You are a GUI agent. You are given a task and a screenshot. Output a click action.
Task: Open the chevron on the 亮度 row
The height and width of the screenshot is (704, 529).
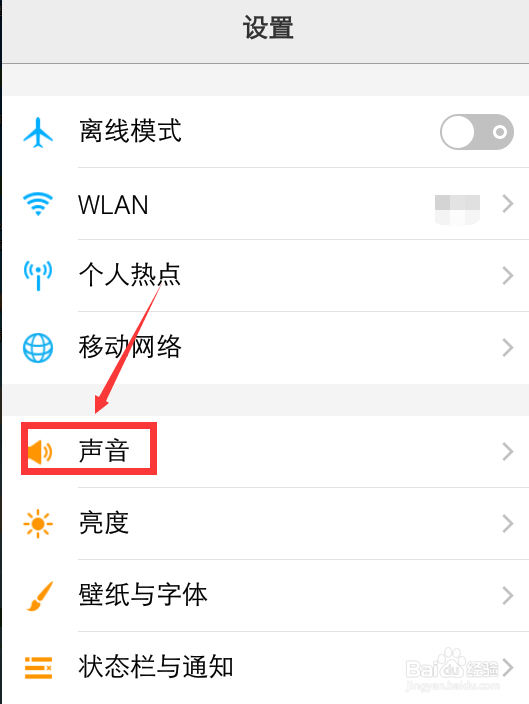coord(508,524)
